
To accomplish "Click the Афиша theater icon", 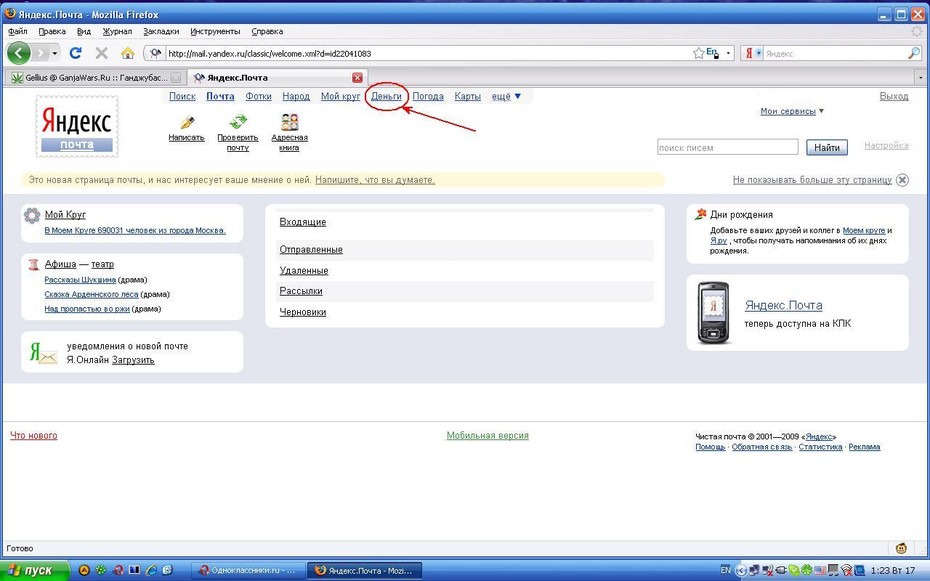I will tap(34, 264).
